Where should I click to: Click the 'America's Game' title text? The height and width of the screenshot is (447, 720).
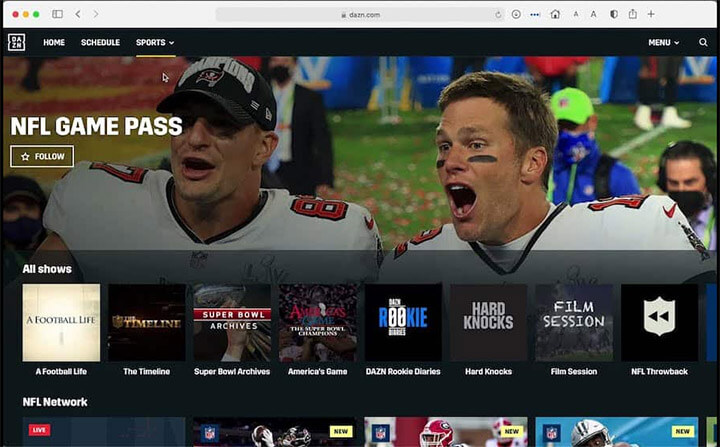click(x=317, y=371)
